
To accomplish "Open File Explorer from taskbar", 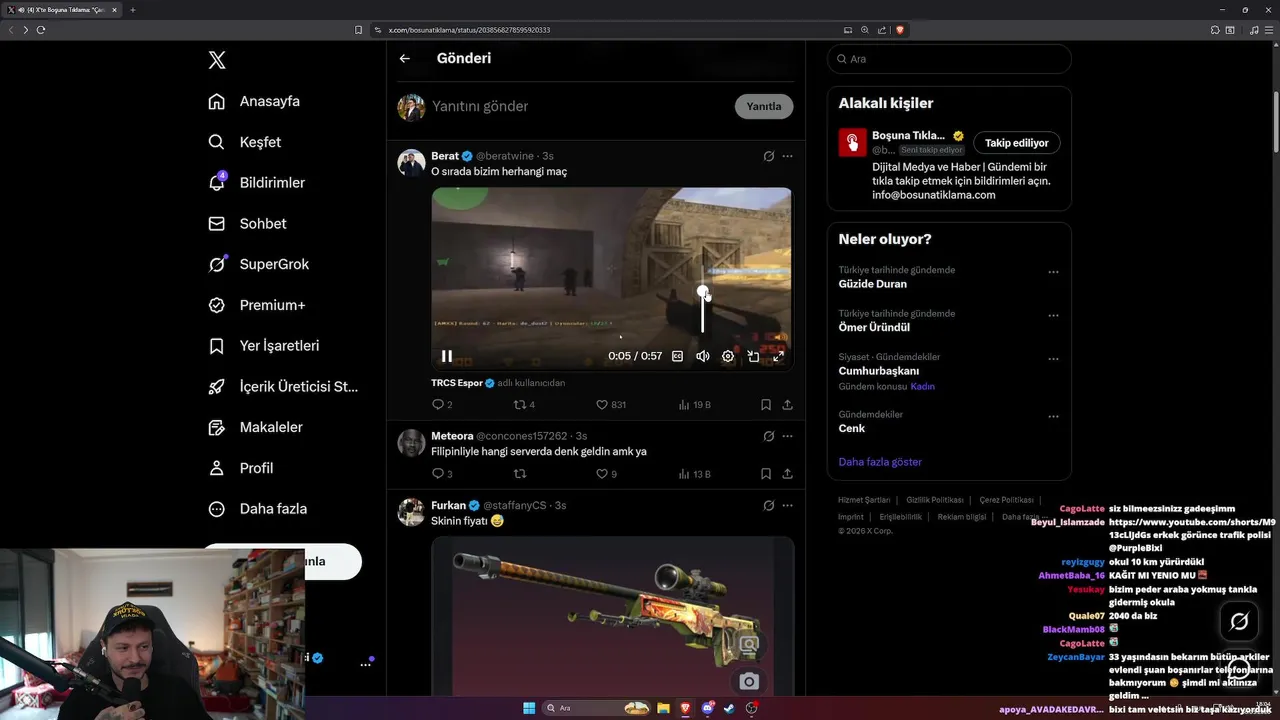I will [662, 708].
